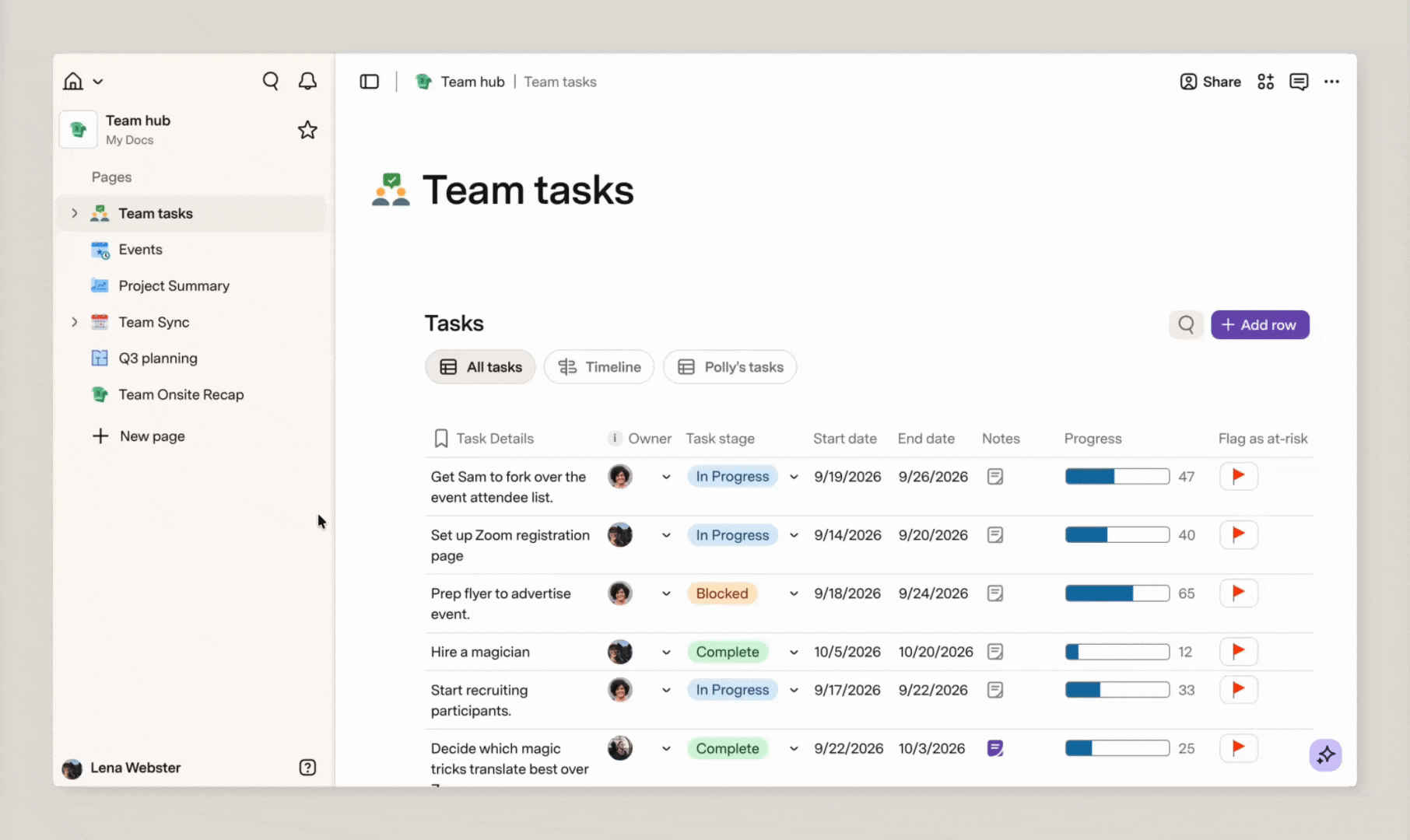Search within the Tasks table
Screen dimensions: 1410x840
[1186, 324]
